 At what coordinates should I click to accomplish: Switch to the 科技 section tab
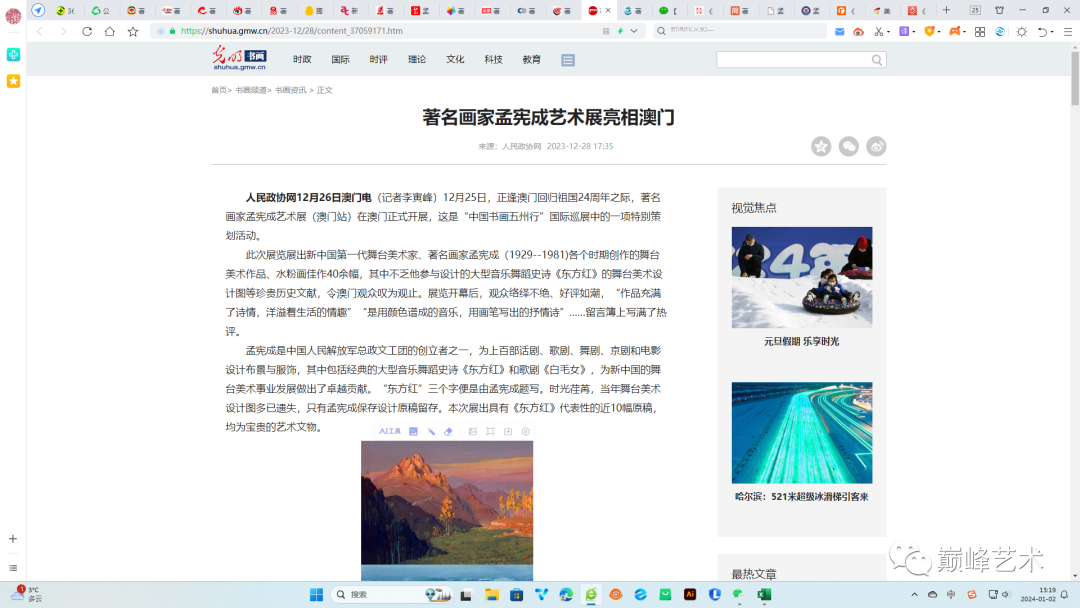click(x=493, y=59)
